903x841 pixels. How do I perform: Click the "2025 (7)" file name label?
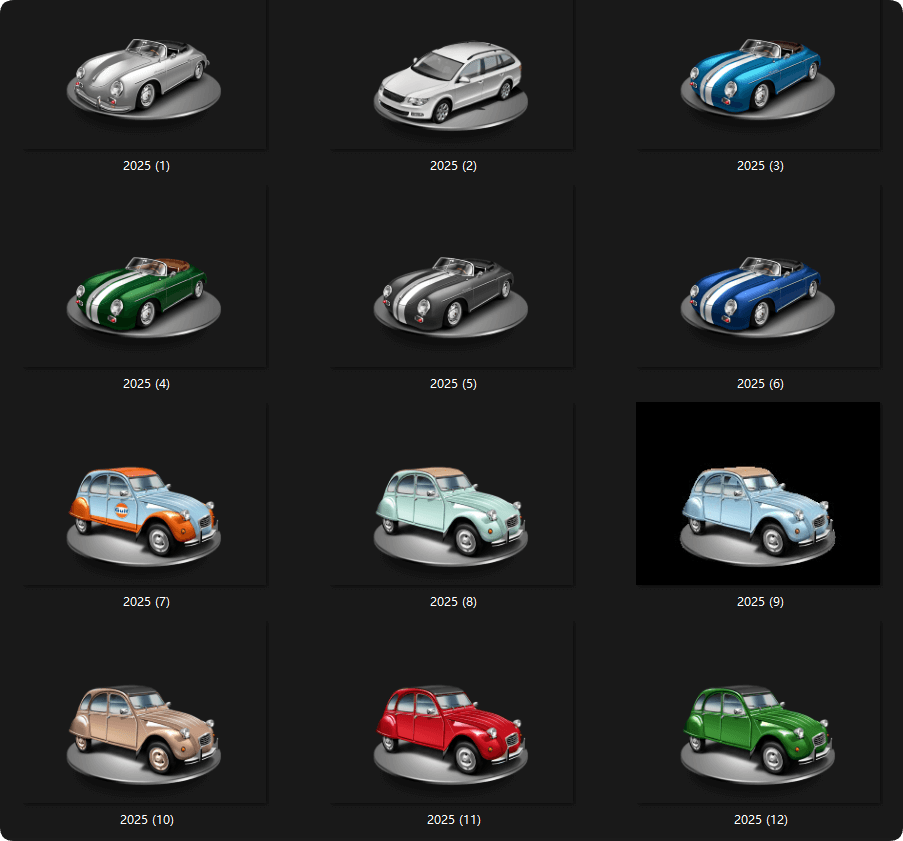pos(146,602)
